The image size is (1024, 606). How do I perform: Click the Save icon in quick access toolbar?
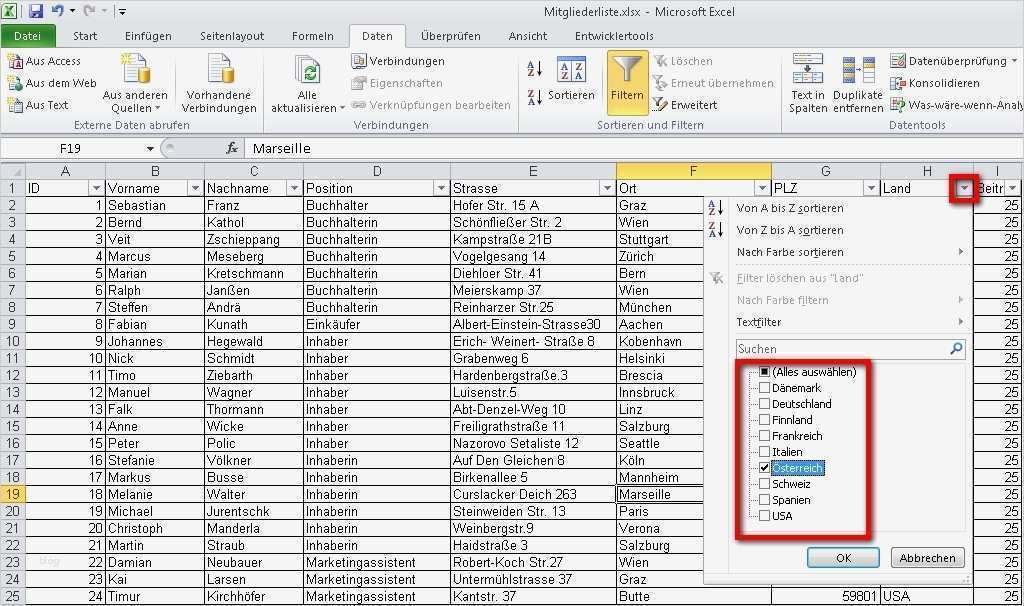click(x=35, y=10)
